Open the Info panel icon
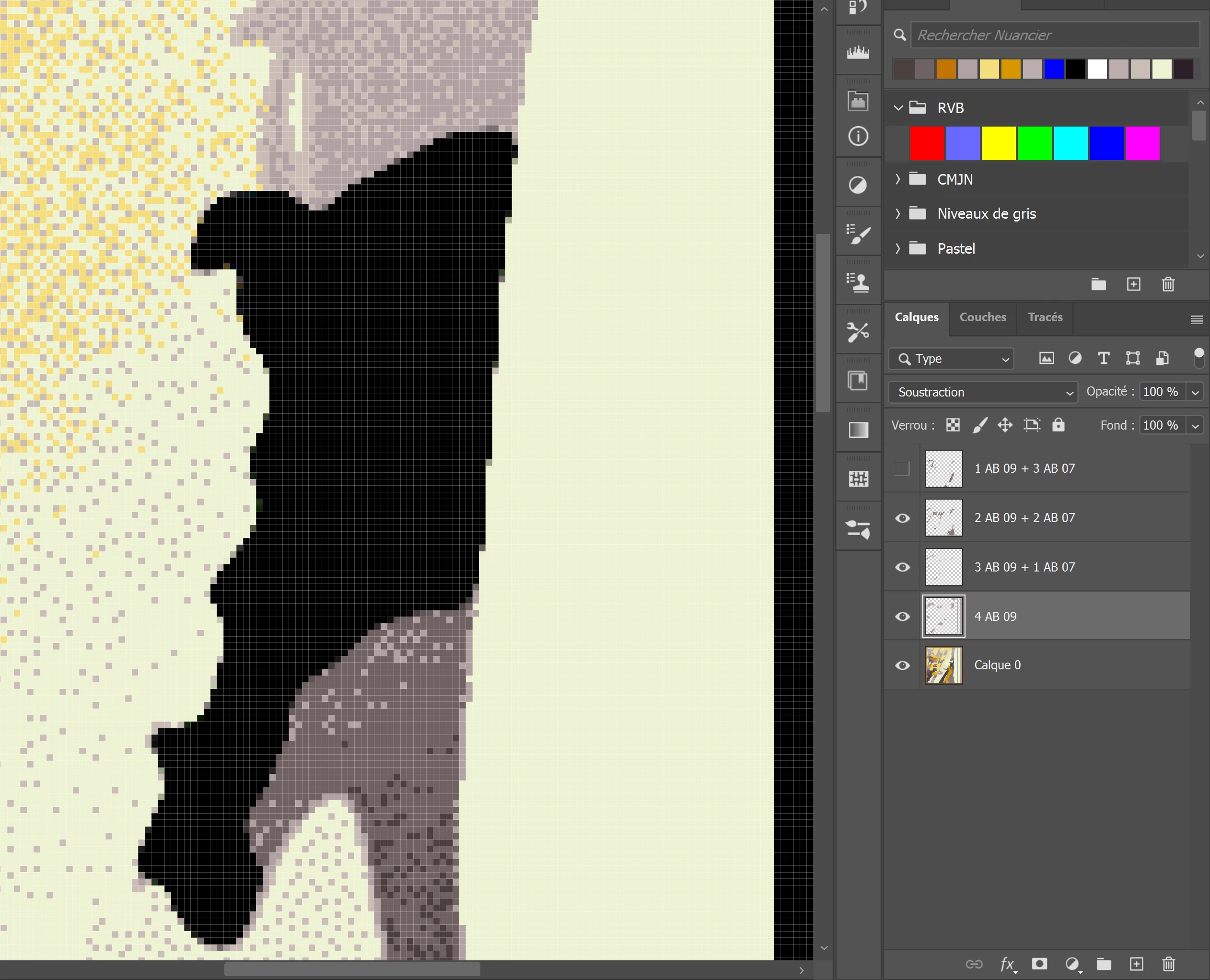Image resolution: width=1210 pixels, height=980 pixels. click(858, 136)
